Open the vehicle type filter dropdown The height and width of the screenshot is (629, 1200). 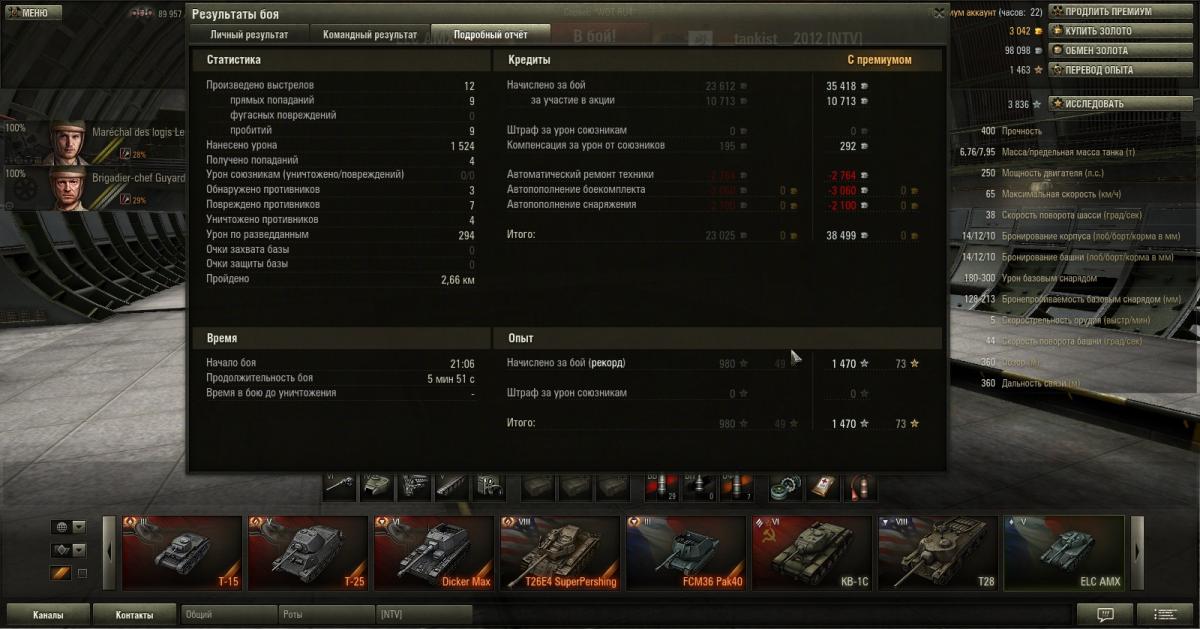[69, 550]
